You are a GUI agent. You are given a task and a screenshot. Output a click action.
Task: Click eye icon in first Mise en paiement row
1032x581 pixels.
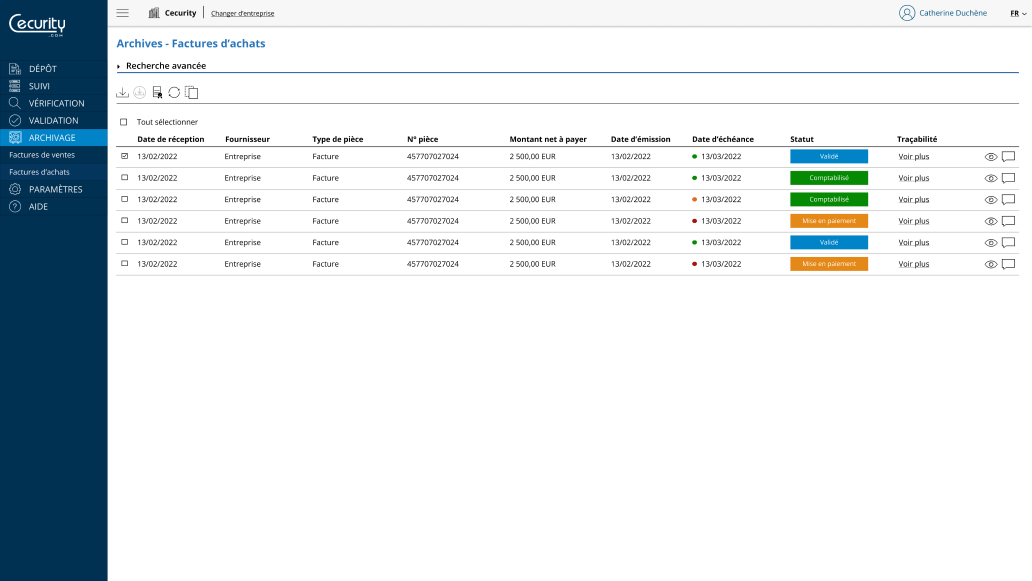[x=991, y=221]
